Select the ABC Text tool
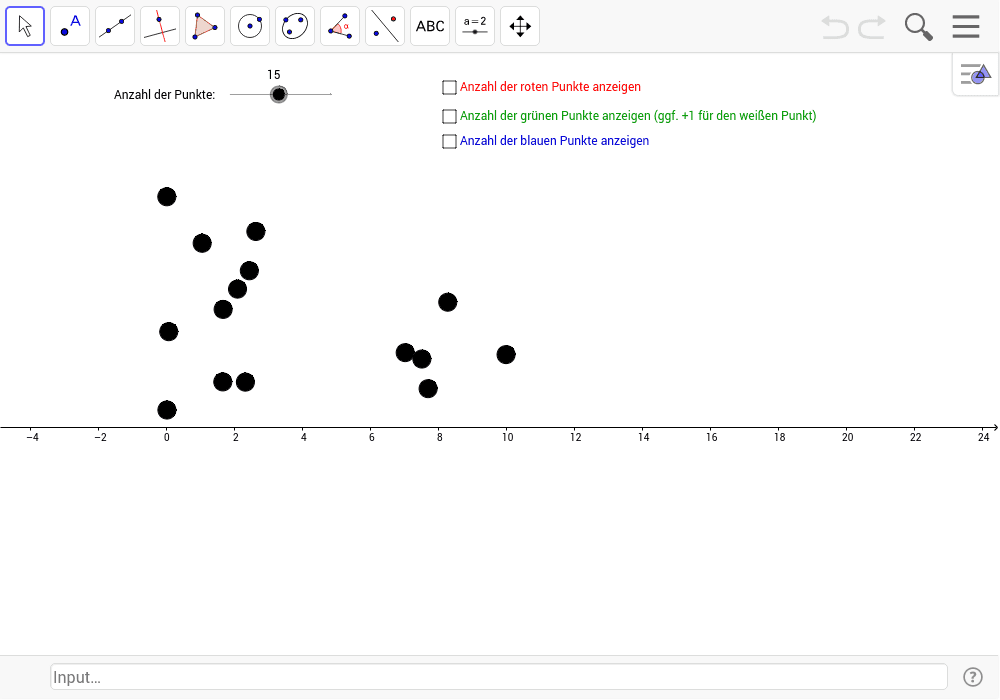1000x700 pixels. click(x=430, y=26)
